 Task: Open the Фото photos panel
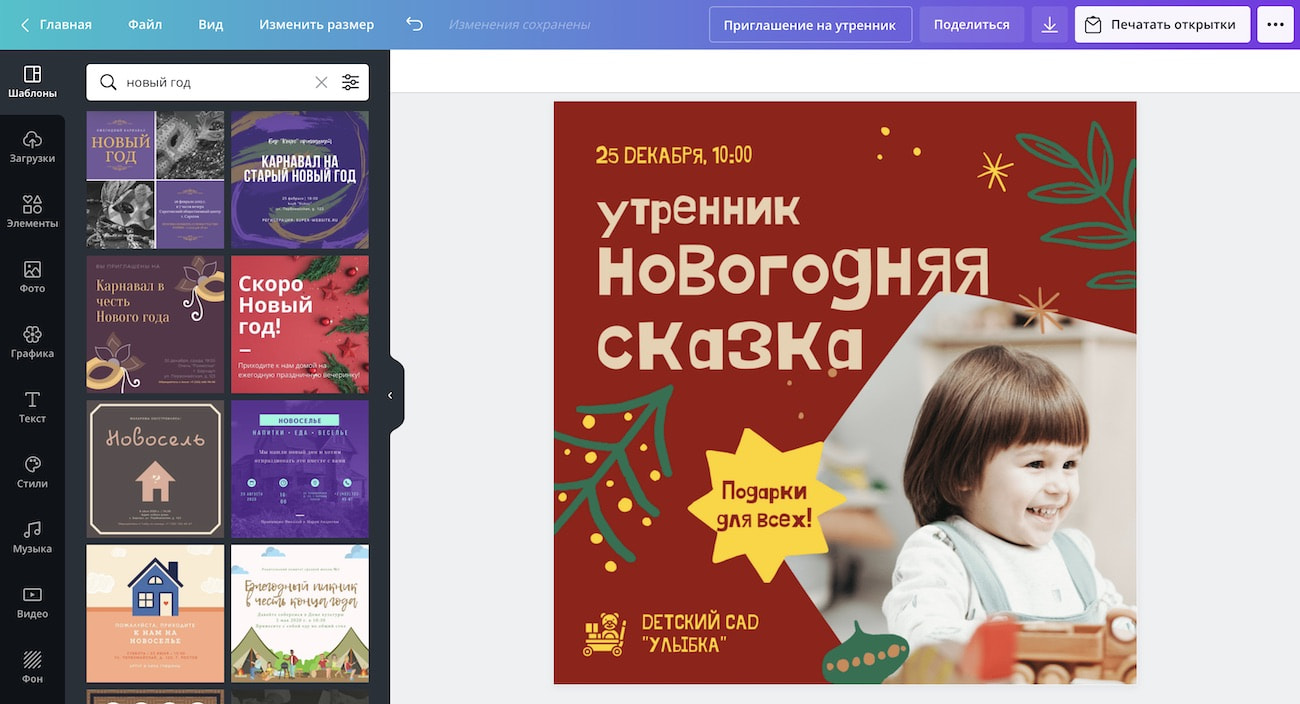point(32,277)
